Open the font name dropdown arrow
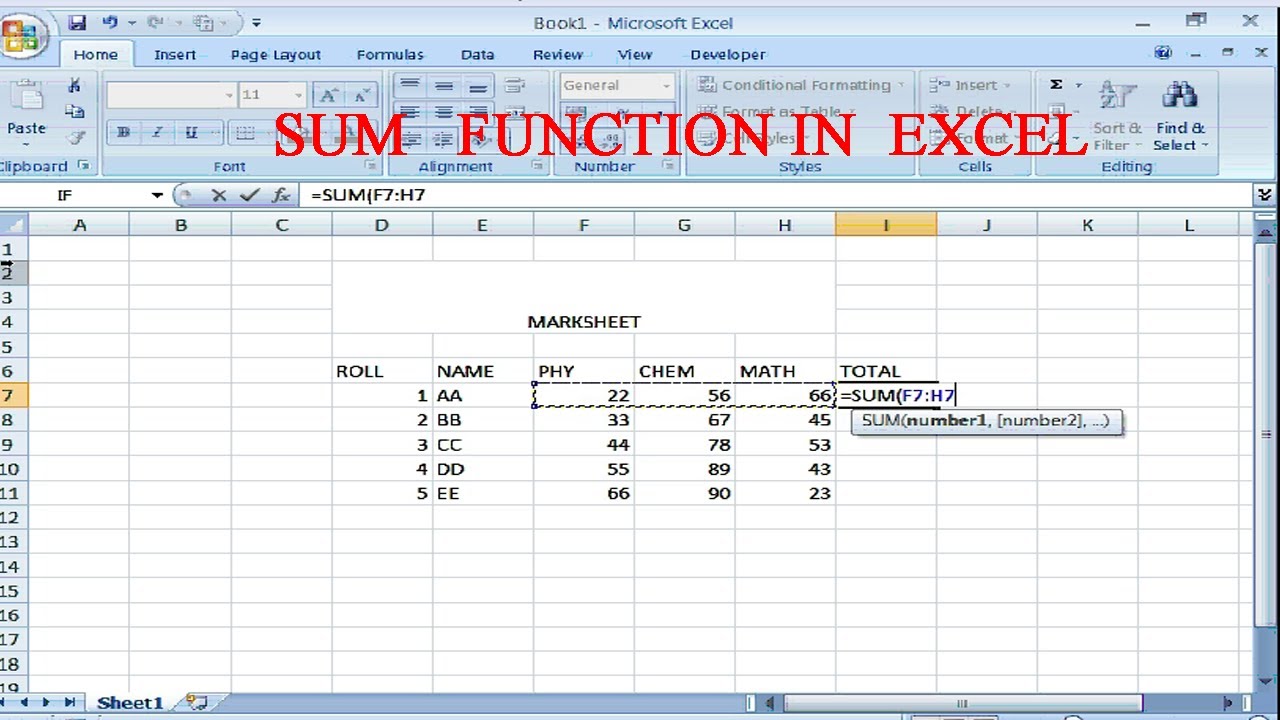 click(x=229, y=95)
